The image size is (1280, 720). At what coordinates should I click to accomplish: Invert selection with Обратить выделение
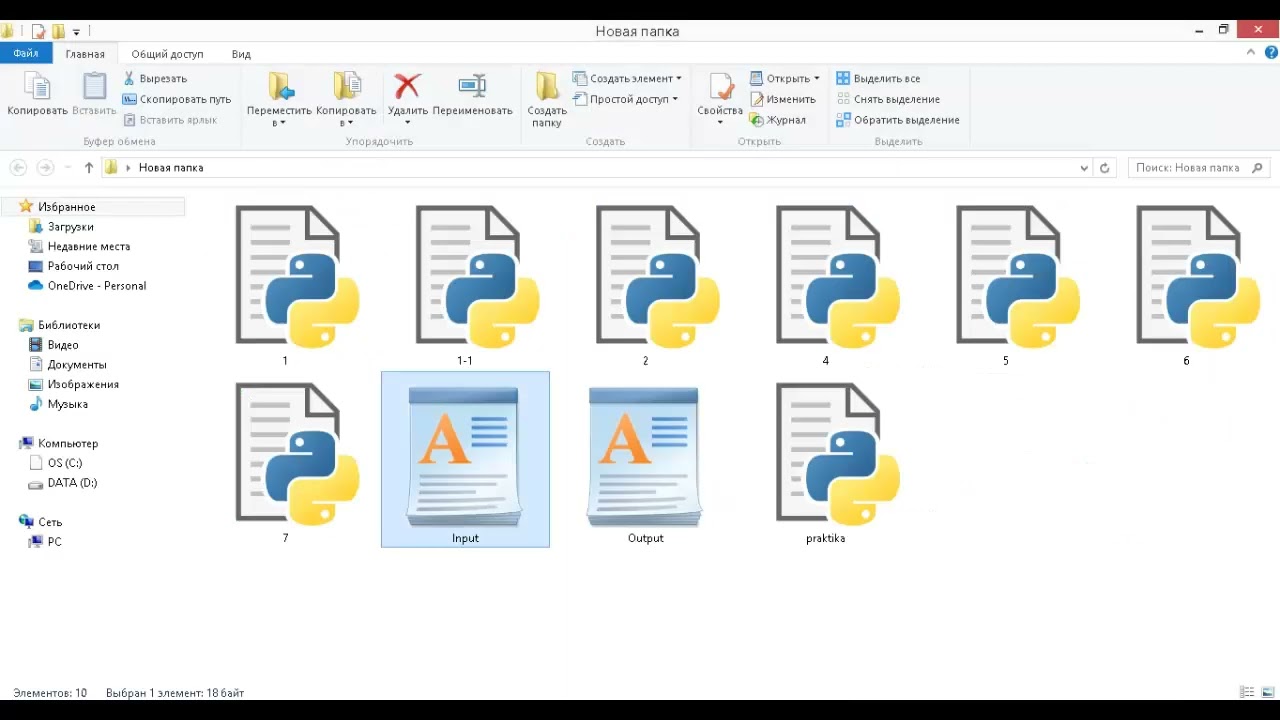[x=898, y=120]
